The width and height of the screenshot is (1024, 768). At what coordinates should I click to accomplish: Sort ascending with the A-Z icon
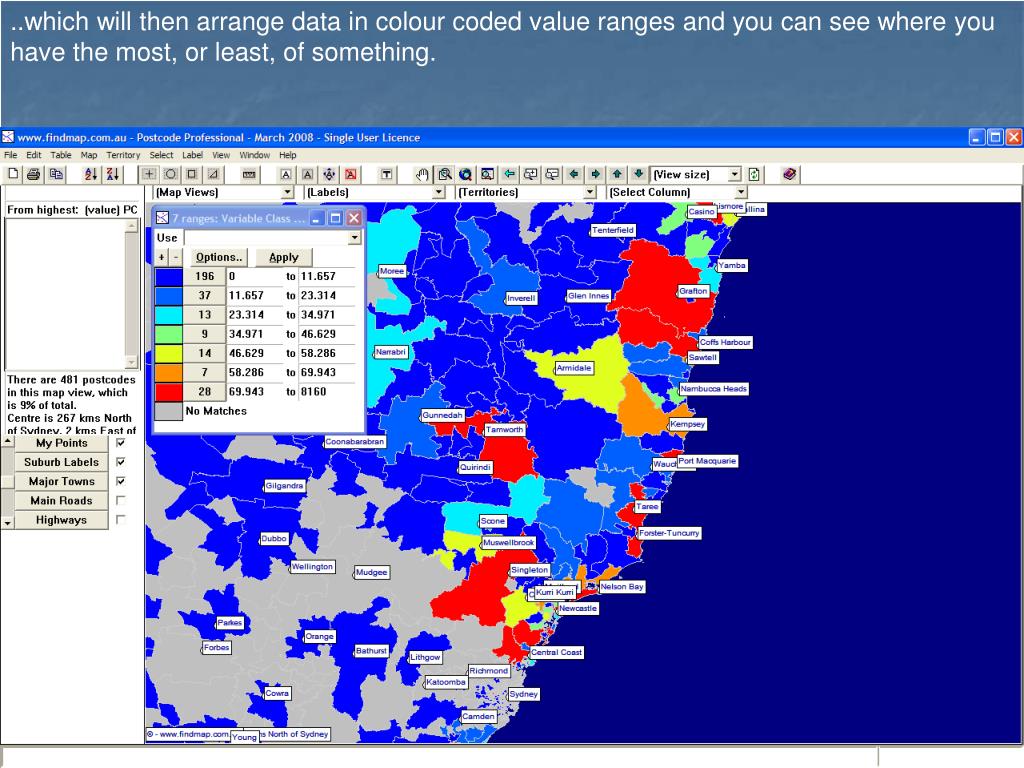point(91,174)
